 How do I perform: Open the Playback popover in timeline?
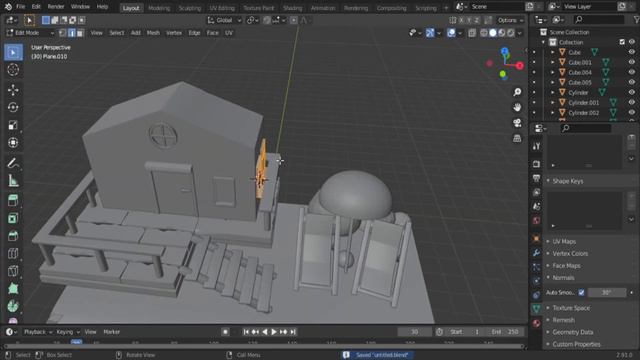click(37, 332)
